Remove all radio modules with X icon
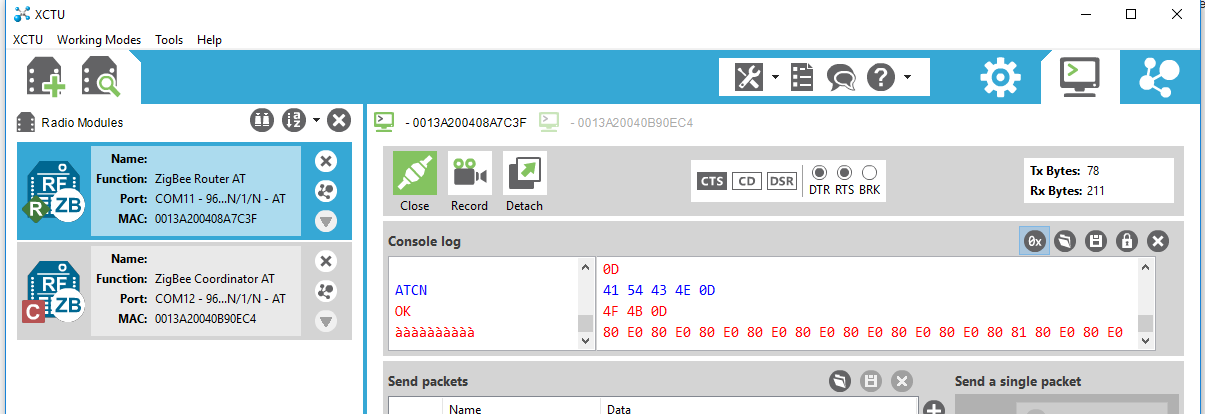 (x=339, y=121)
